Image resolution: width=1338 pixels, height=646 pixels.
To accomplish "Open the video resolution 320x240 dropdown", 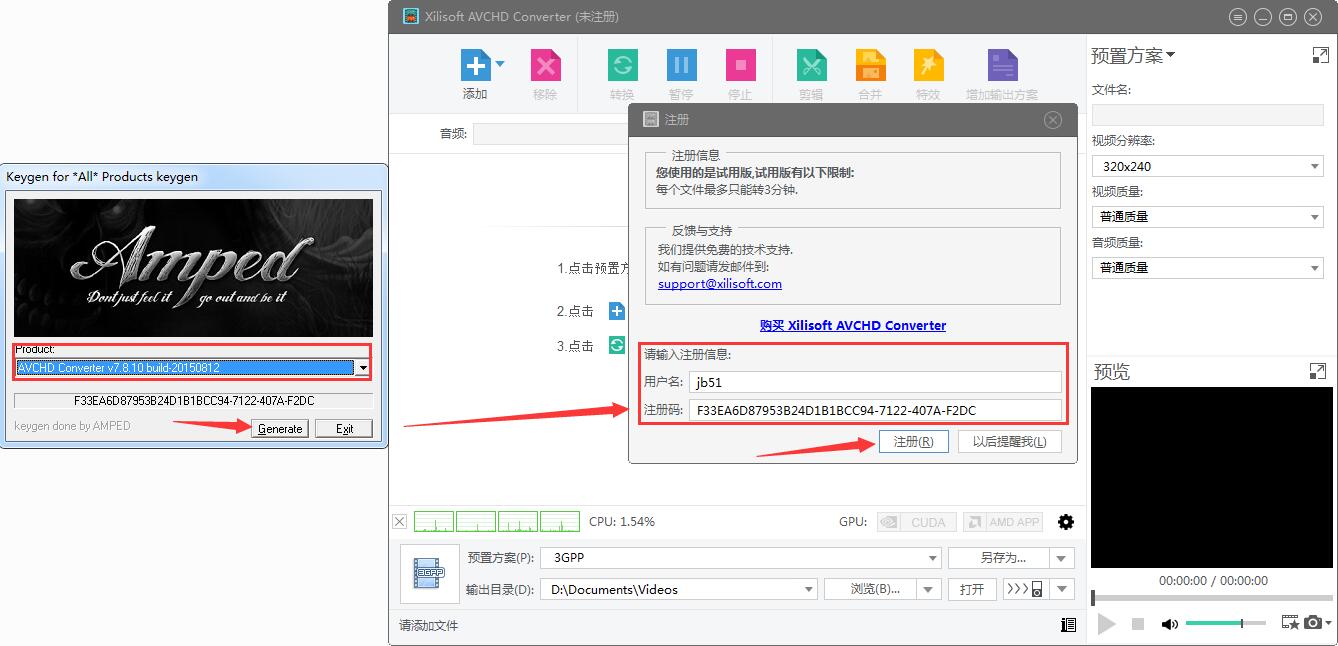I will (x=1207, y=166).
